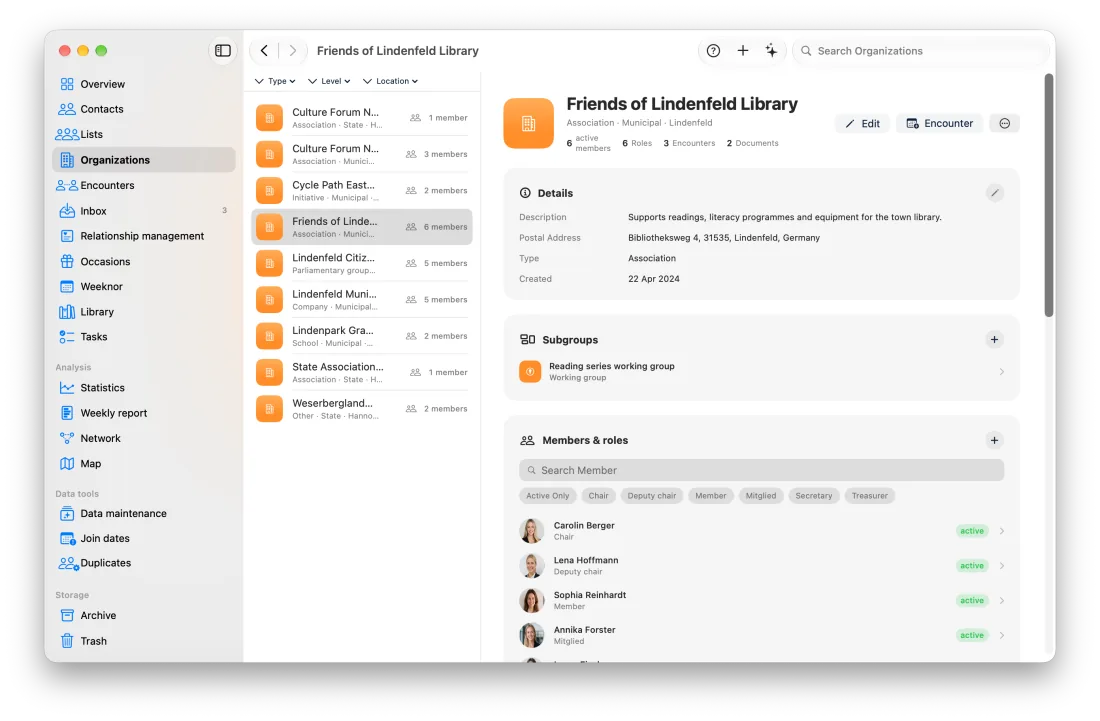The image size is (1100, 721).
Task: Open the Type filter dropdown
Action: [x=275, y=81]
